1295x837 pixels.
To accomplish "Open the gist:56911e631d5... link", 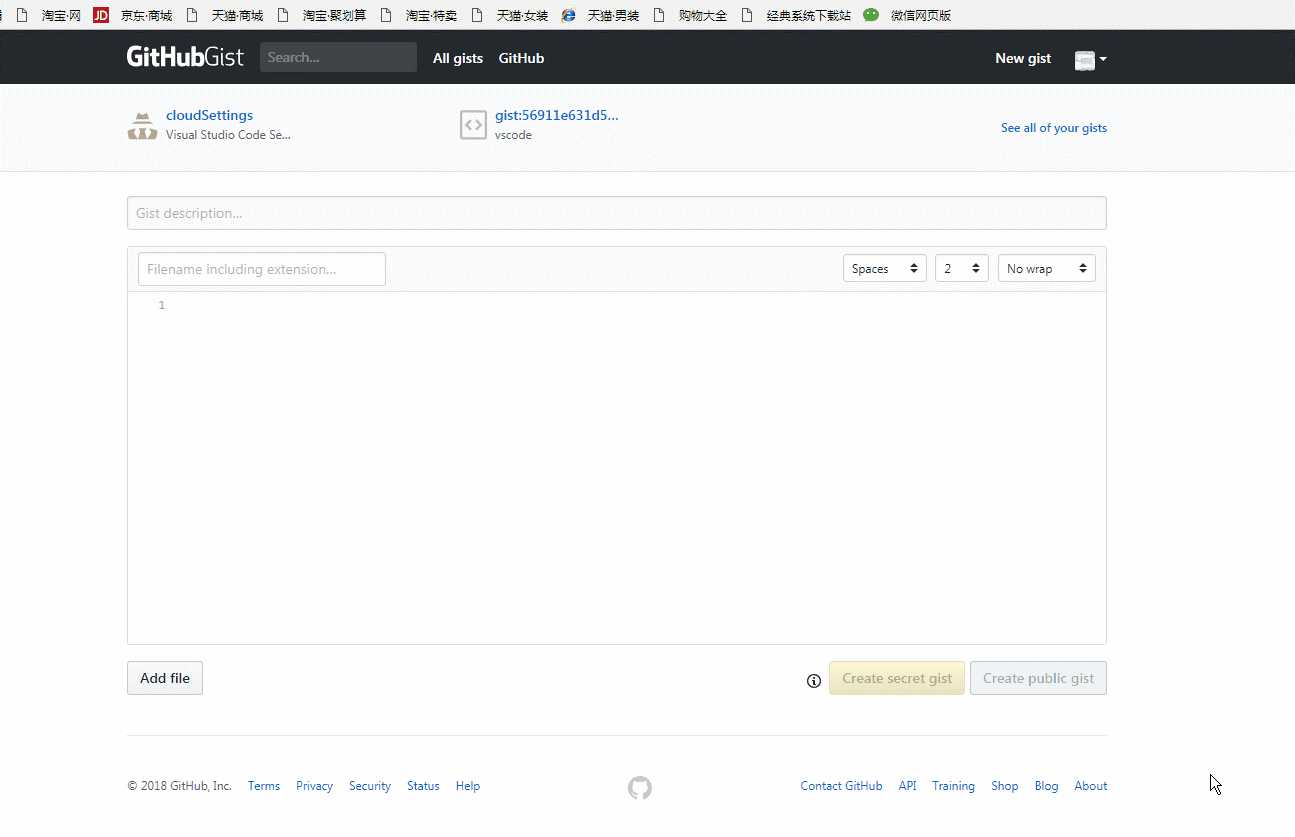I will tap(557, 115).
